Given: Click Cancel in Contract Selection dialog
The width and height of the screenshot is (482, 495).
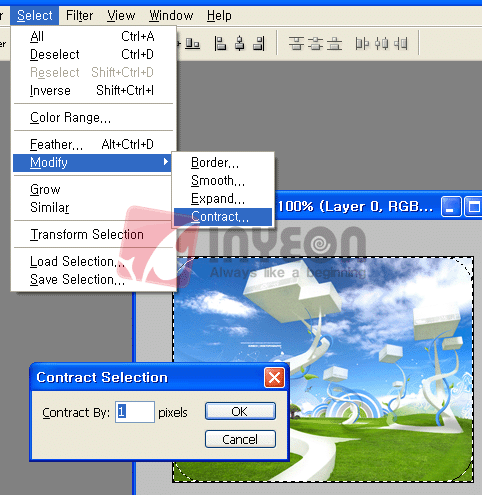Looking at the screenshot, I should pyautogui.click(x=240, y=439).
